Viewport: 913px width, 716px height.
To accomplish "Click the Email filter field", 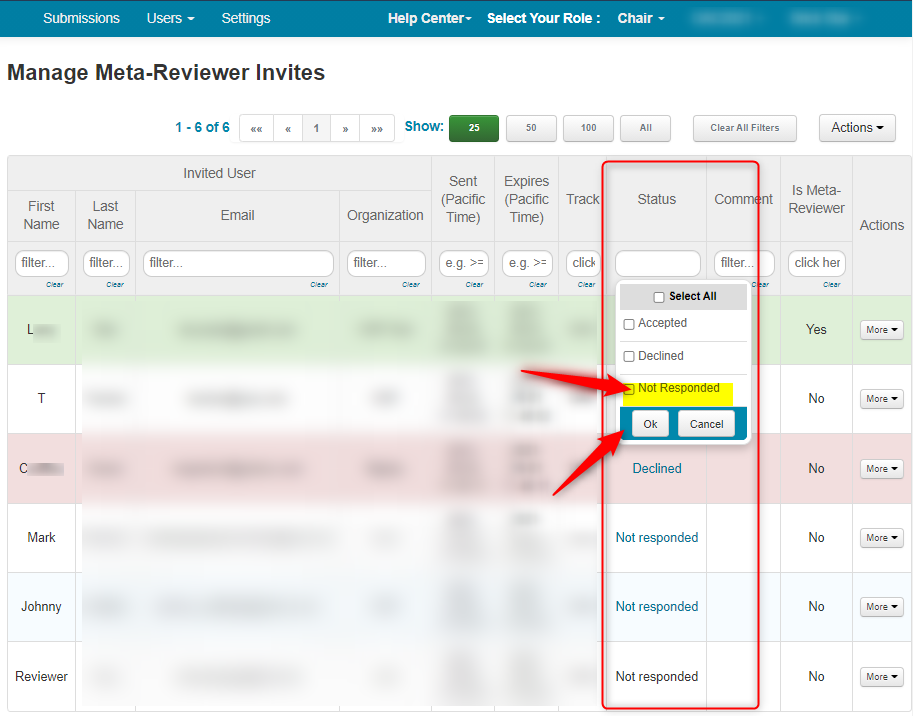I will [x=238, y=263].
